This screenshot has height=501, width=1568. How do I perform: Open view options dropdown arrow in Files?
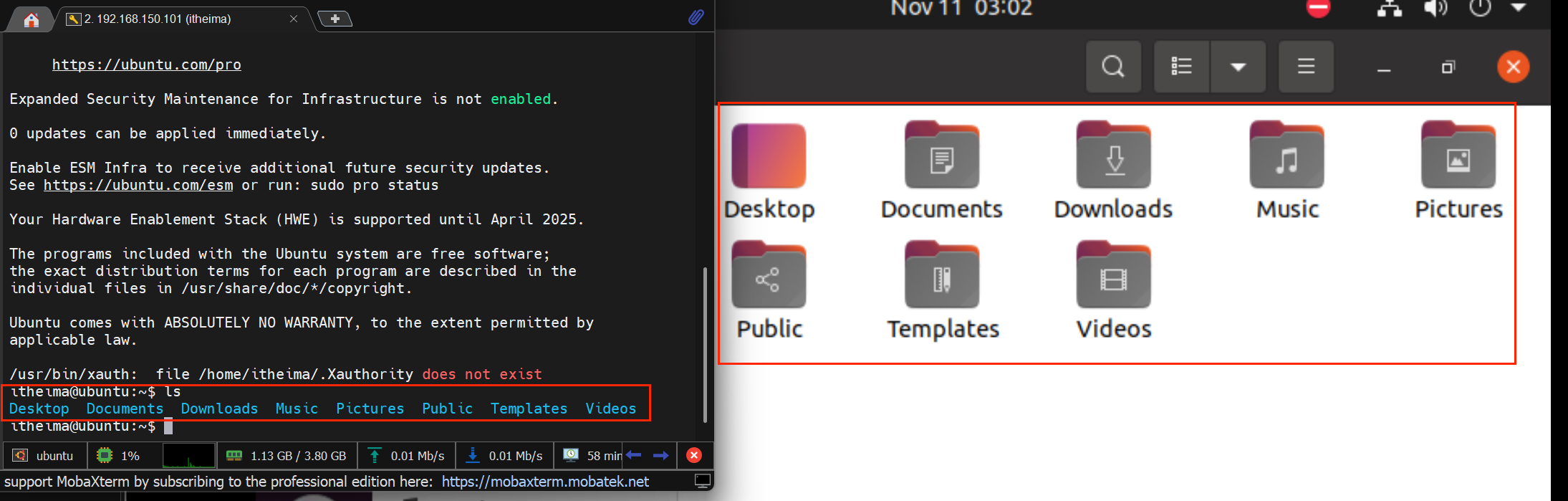click(x=1238, y=67)
